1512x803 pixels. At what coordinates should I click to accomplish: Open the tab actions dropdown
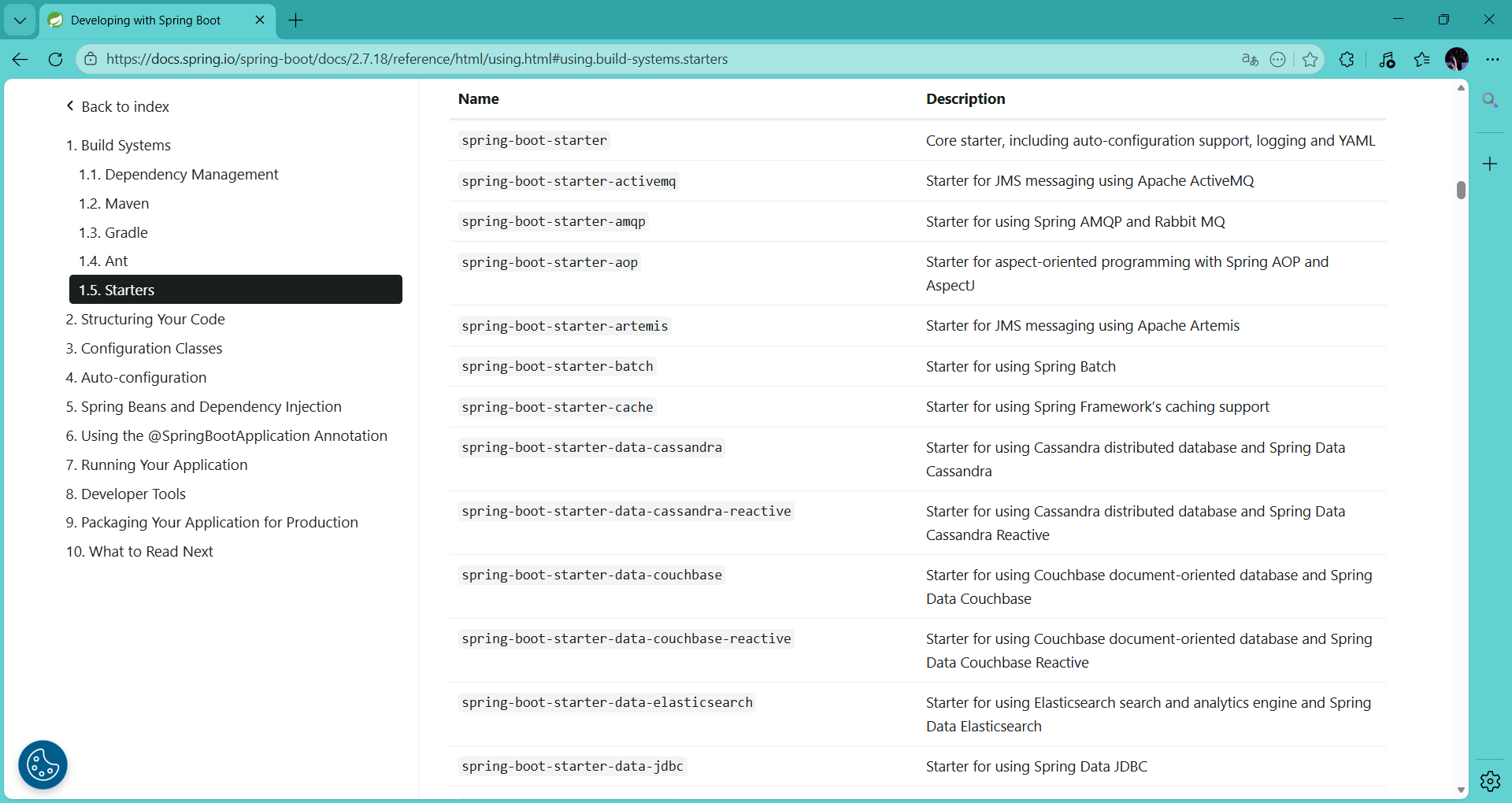[x=20, y=20]
